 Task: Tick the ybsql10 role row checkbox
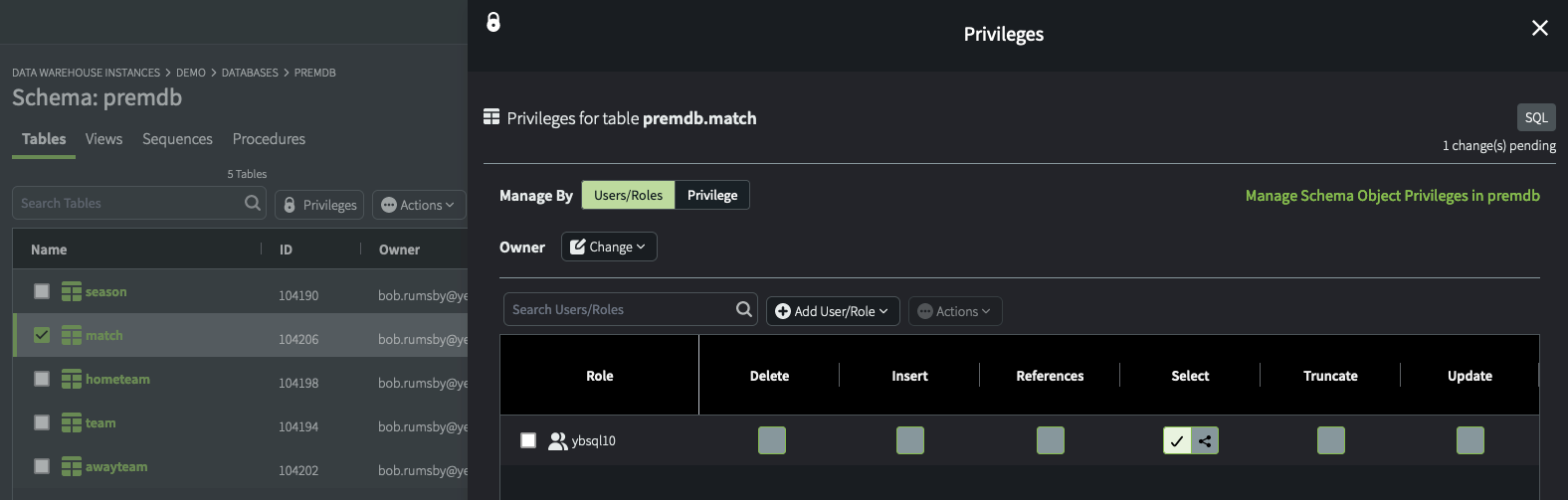tap(528, 440)
